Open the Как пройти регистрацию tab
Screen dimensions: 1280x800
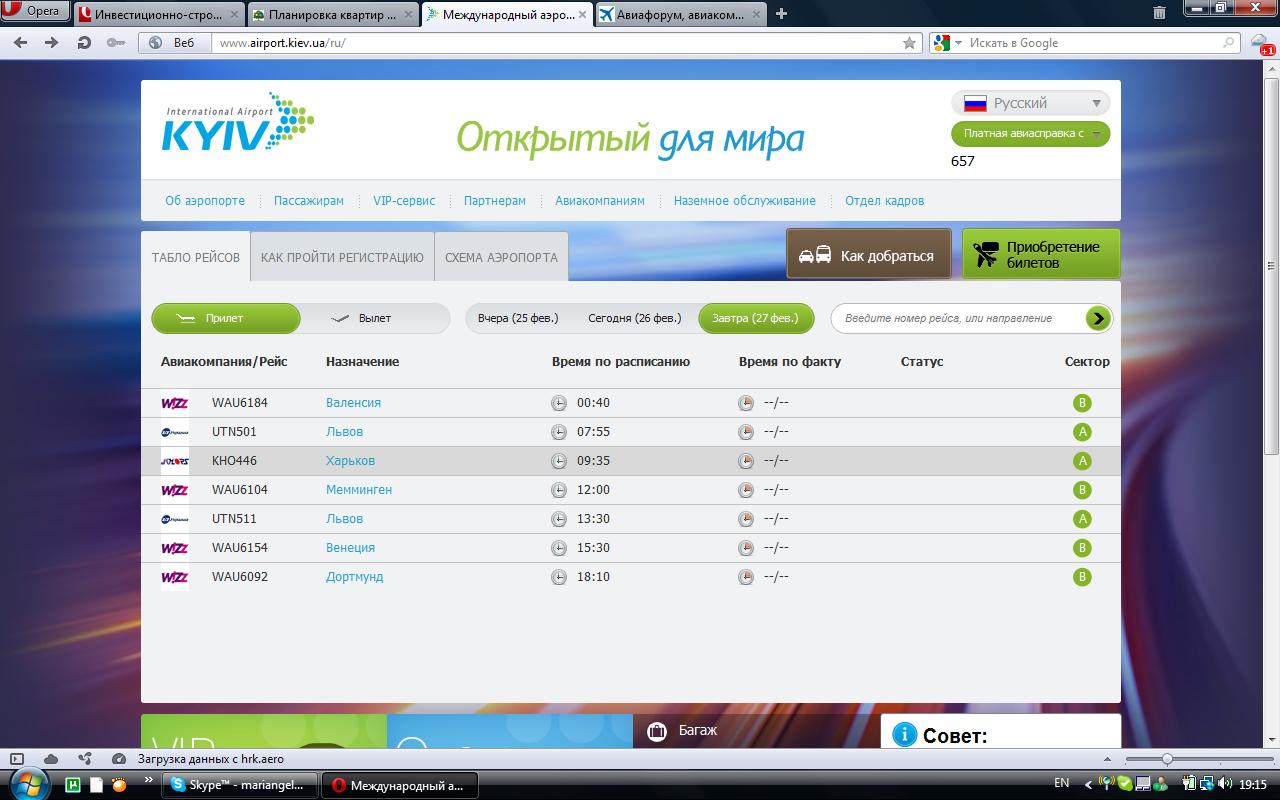pyautogui.click(x=342, y=257)
